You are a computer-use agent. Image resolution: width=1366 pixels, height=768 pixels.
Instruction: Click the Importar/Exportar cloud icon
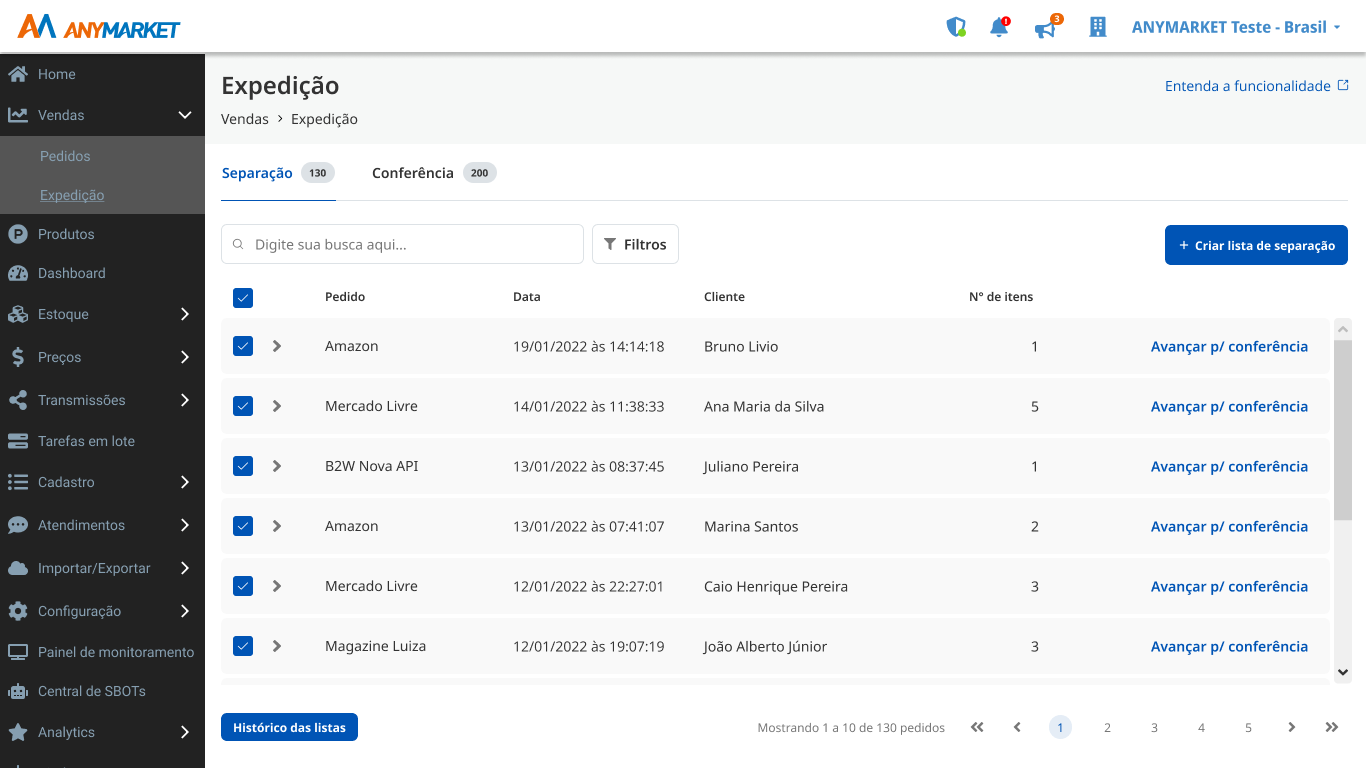pos(17,568)
